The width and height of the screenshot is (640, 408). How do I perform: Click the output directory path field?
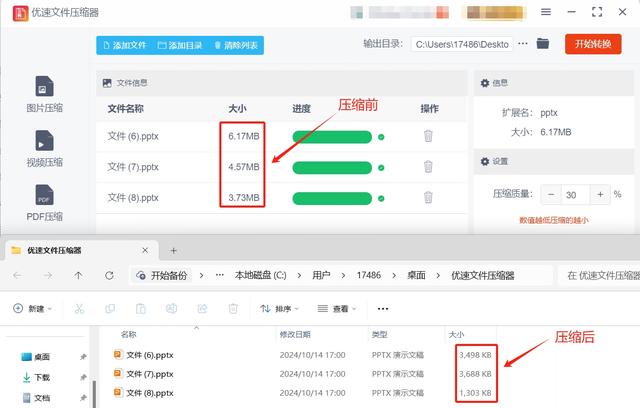(462, 44)
